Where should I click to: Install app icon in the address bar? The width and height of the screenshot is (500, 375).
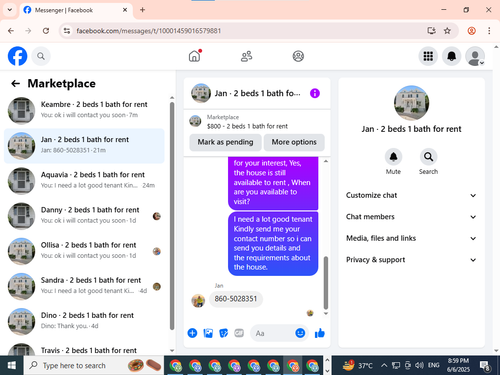tap(431, 31)
